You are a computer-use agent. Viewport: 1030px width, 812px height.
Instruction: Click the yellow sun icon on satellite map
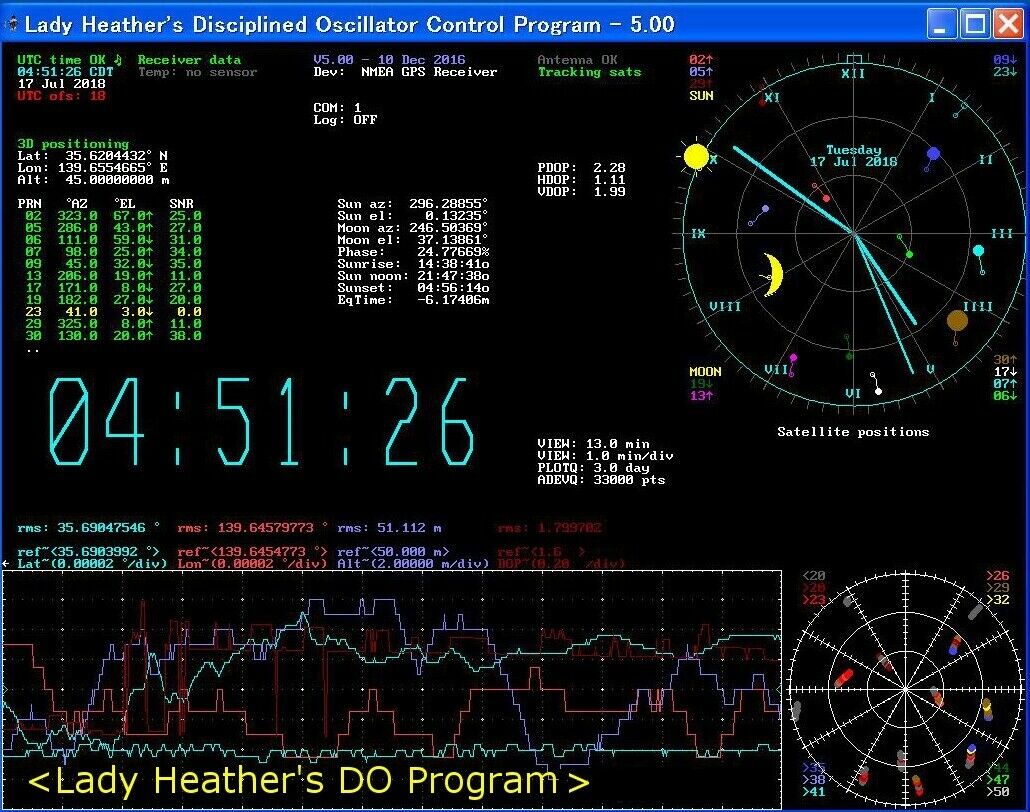click(696, 157)
